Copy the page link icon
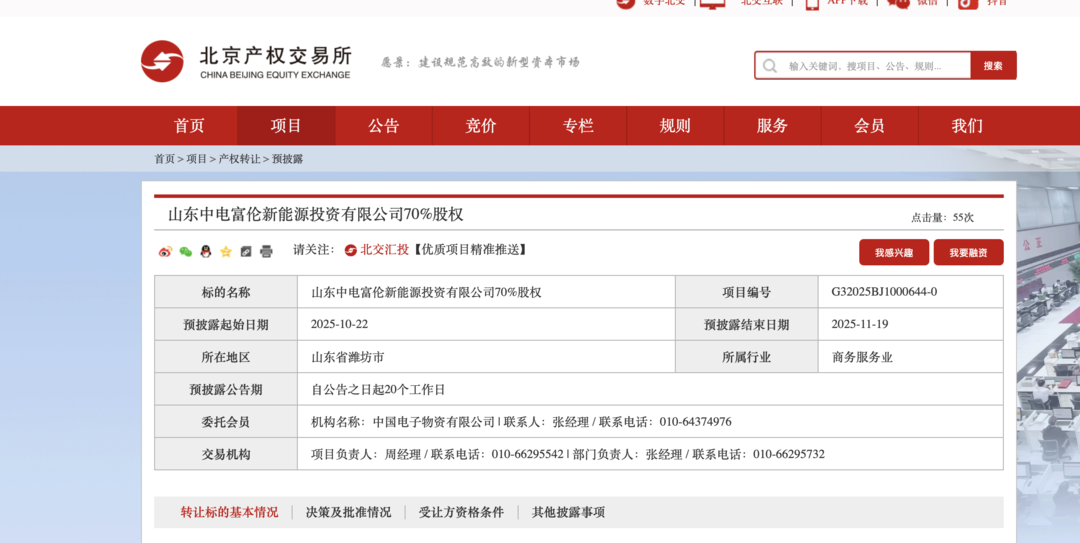 point(246,251)
